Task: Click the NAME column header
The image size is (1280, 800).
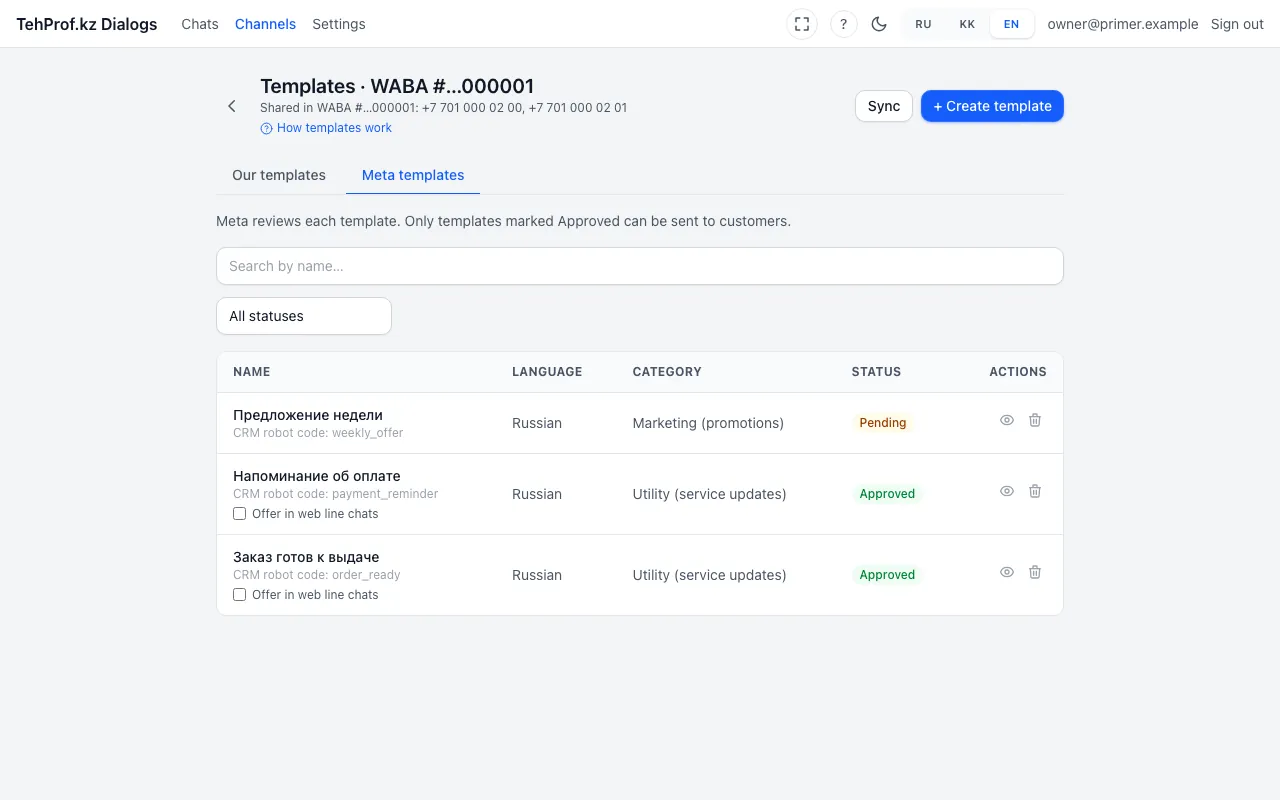Action: [x=252, y=372]
